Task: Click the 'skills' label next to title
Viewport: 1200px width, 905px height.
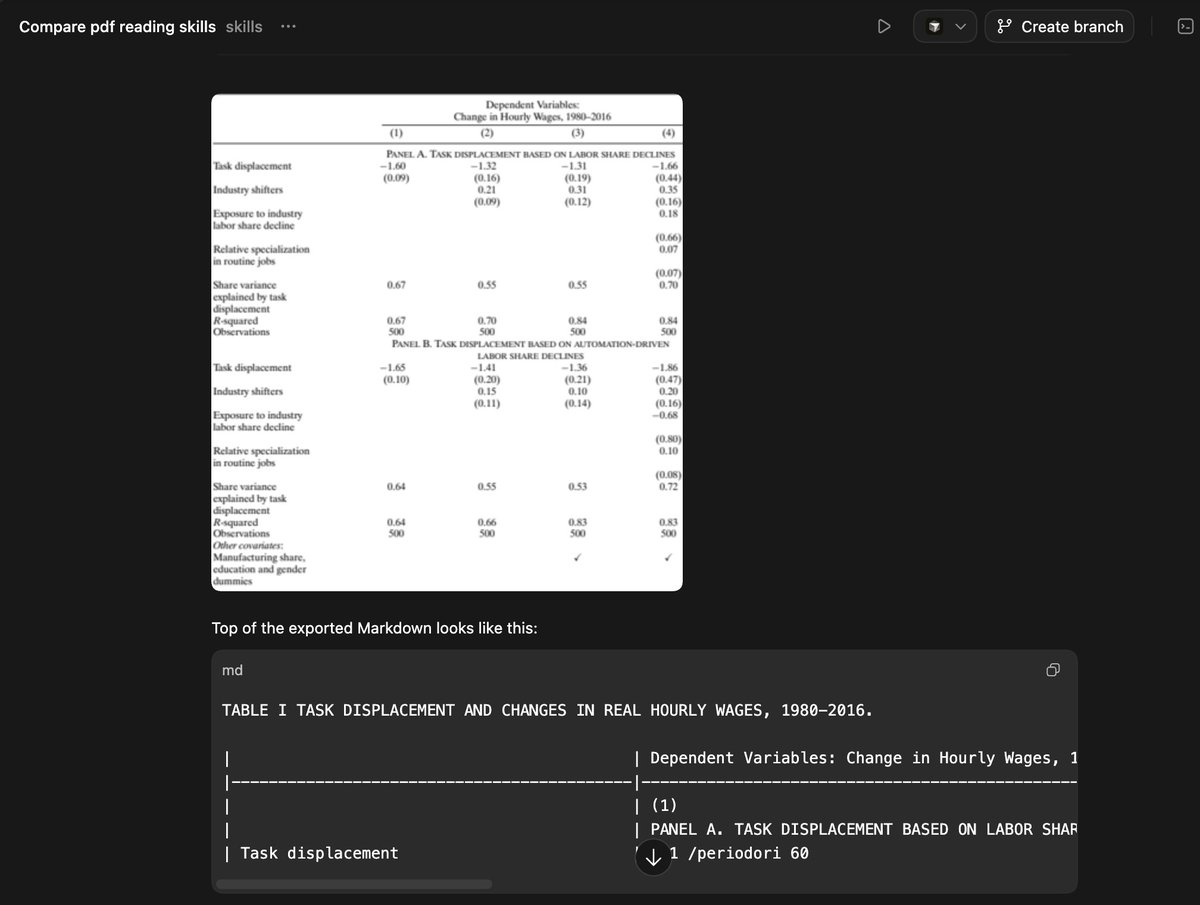Action: [244, 27]
